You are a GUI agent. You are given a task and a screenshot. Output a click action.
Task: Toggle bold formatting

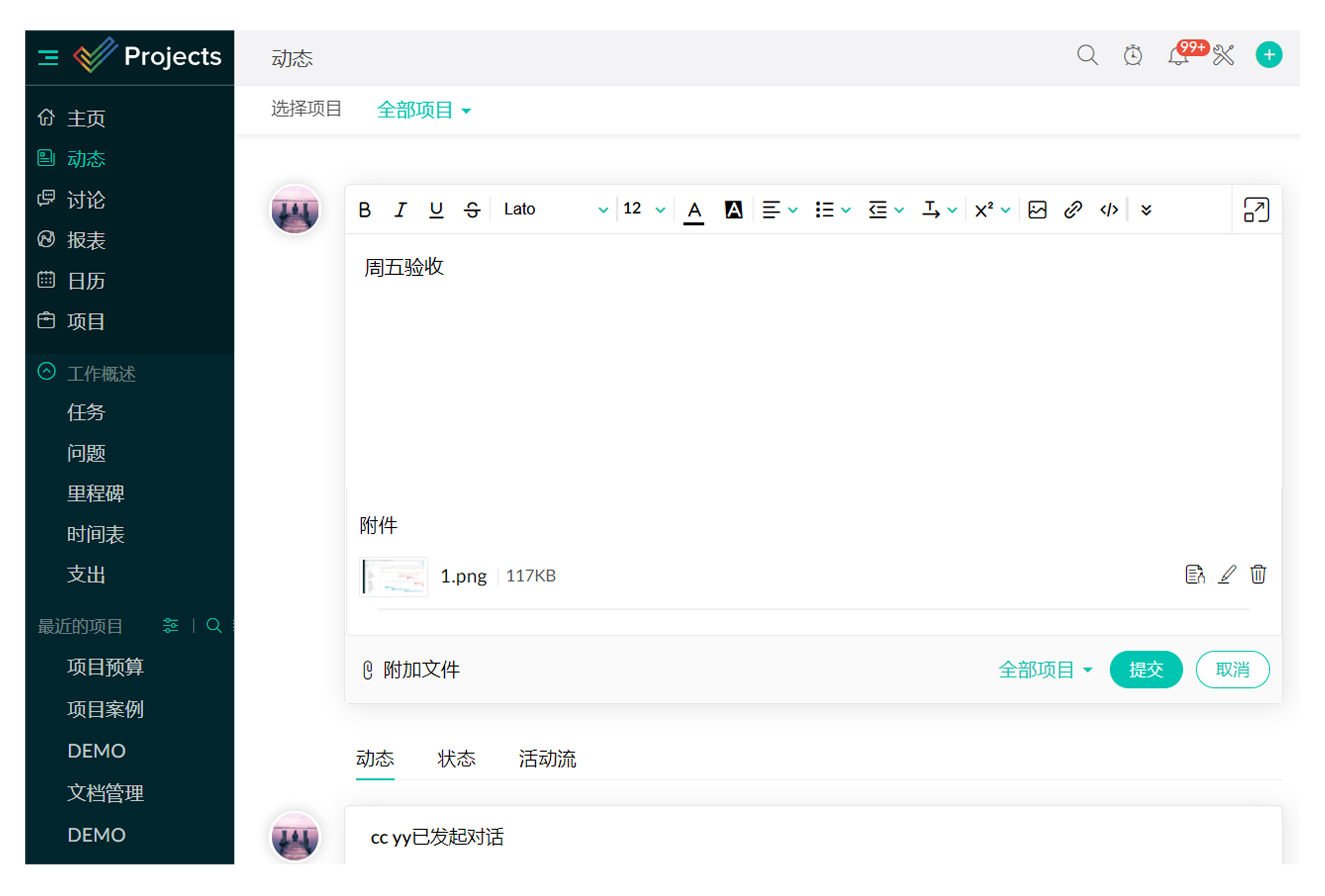[x=365, y=210]
